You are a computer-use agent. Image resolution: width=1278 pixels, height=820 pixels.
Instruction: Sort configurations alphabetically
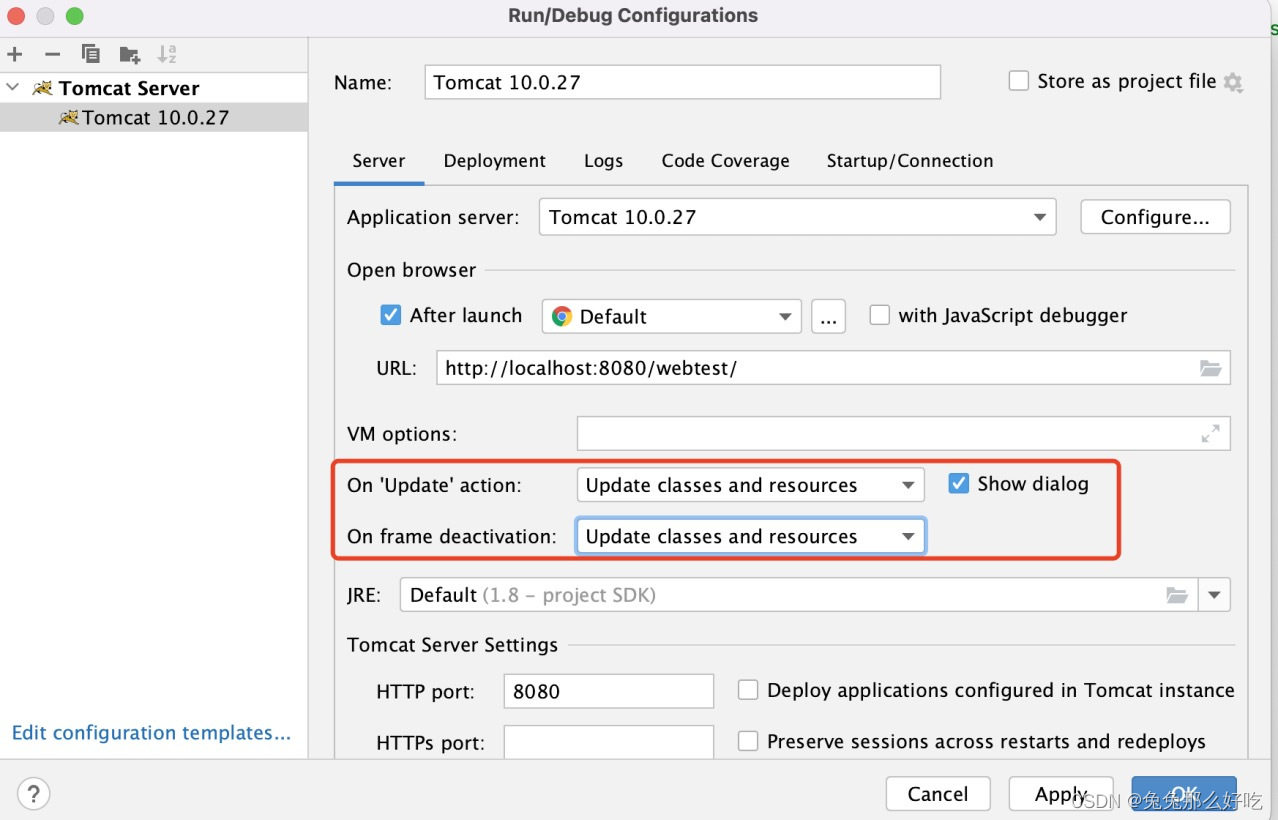click(x=167, y=54)
